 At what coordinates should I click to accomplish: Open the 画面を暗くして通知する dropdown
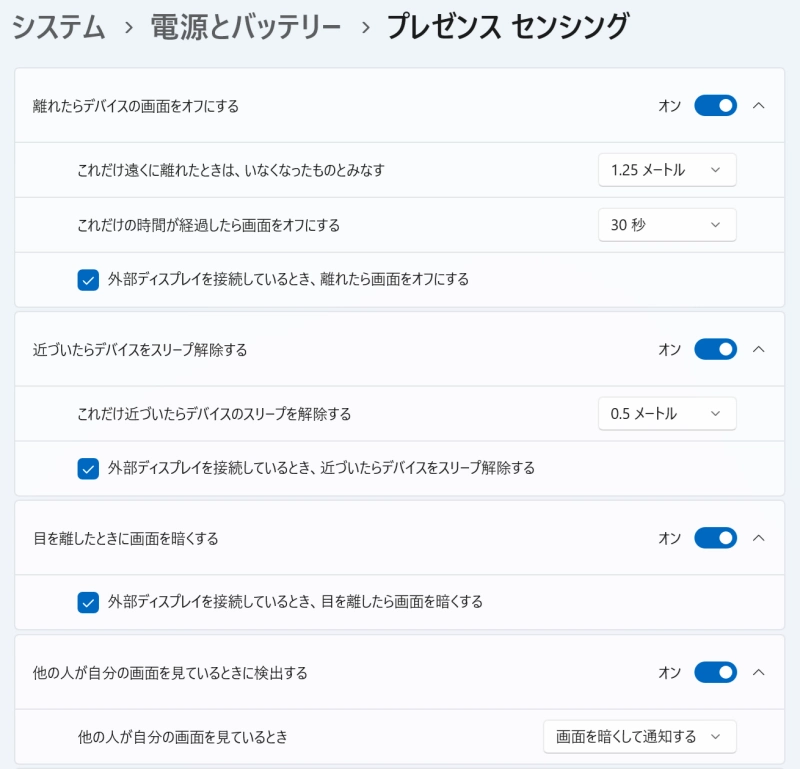(x=640, y=737)
